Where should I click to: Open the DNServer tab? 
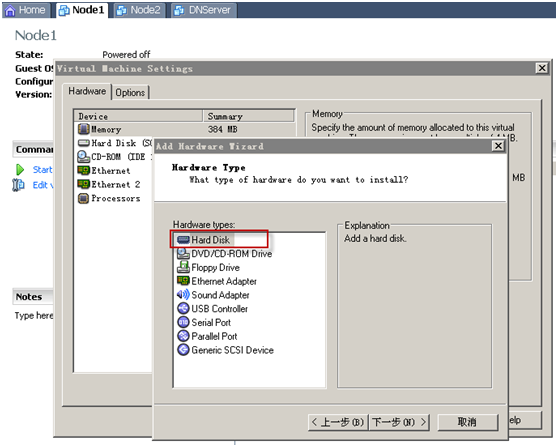[x=204, y=10]
